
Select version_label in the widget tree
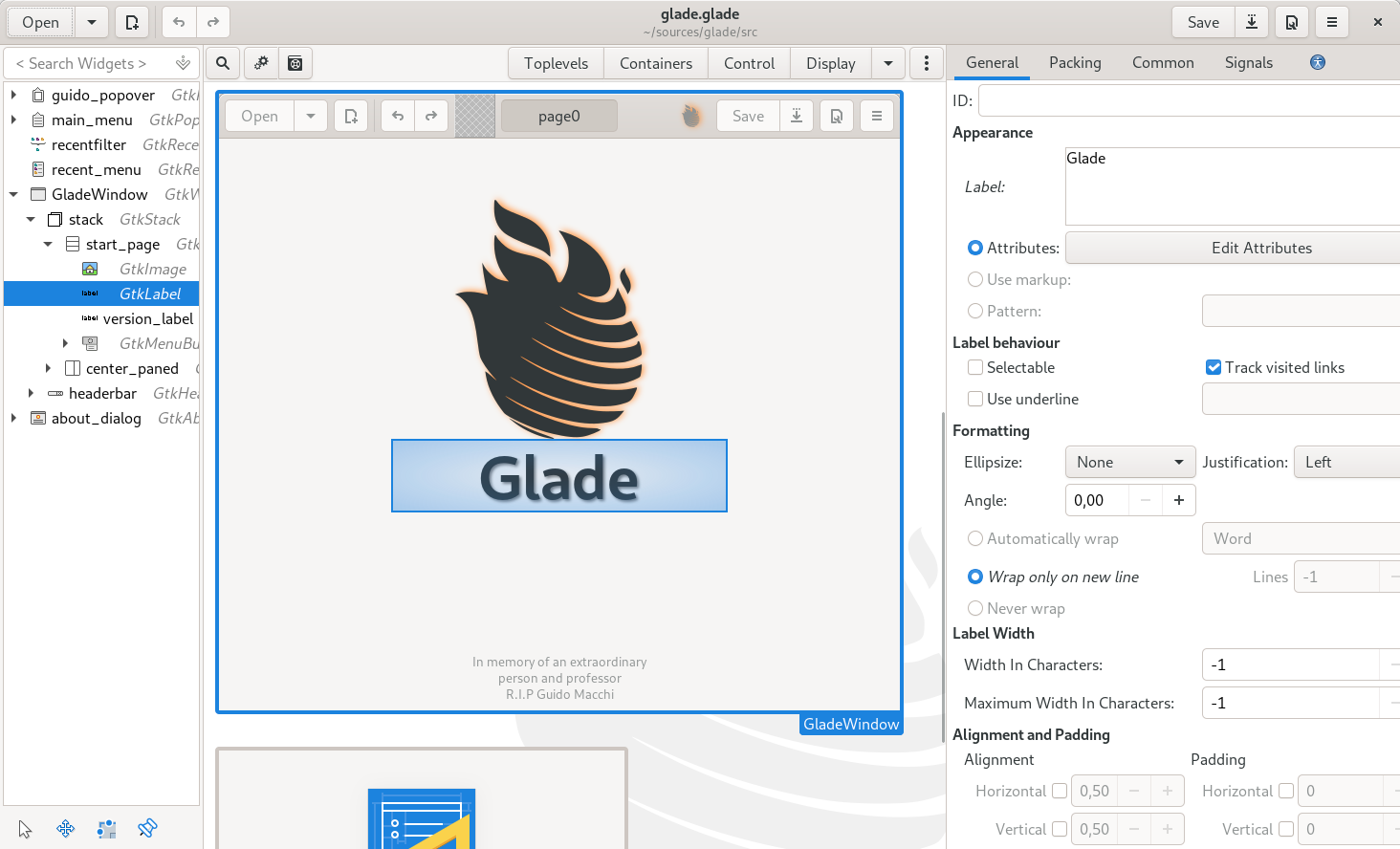tap(148, 318)
